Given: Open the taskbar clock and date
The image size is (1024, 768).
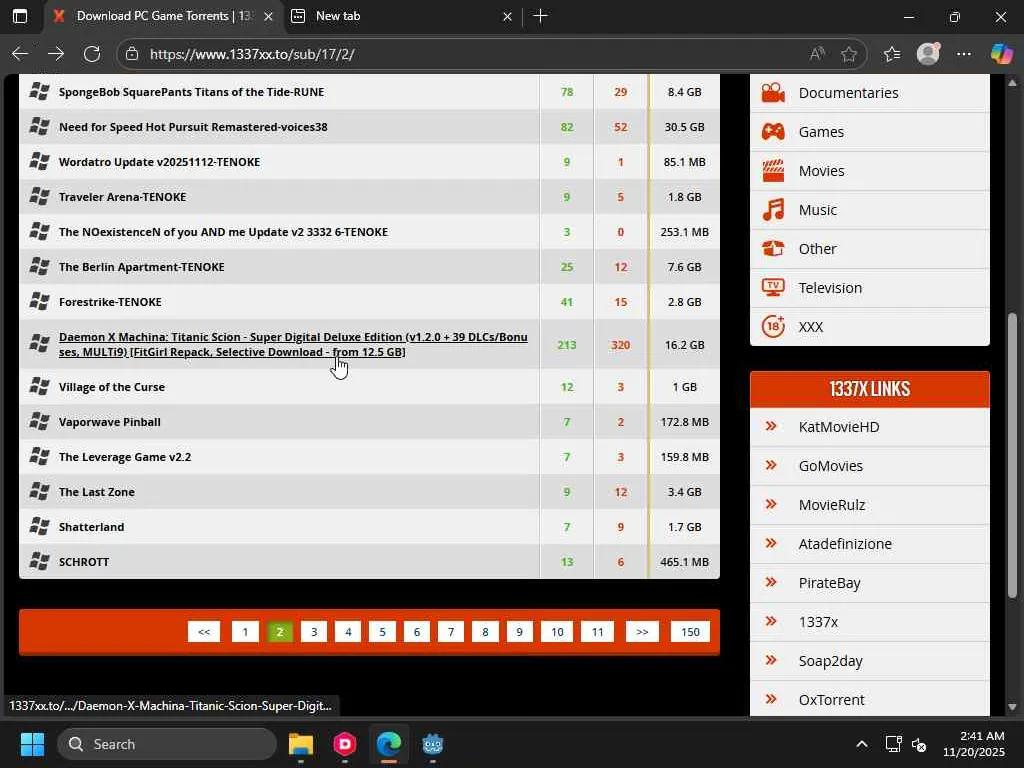Looking at the screenshot, I should point(974,744).
